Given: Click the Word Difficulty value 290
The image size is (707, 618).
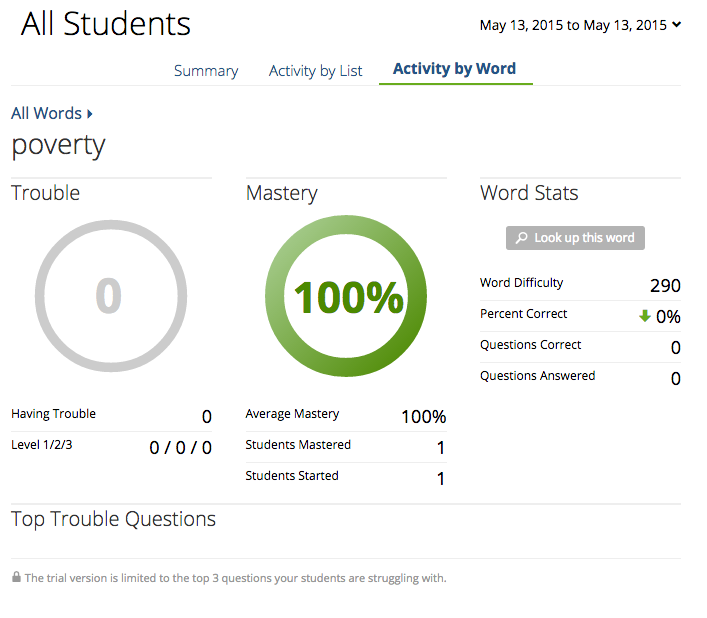Looking at the screenshot, I should tap(665, 286).
